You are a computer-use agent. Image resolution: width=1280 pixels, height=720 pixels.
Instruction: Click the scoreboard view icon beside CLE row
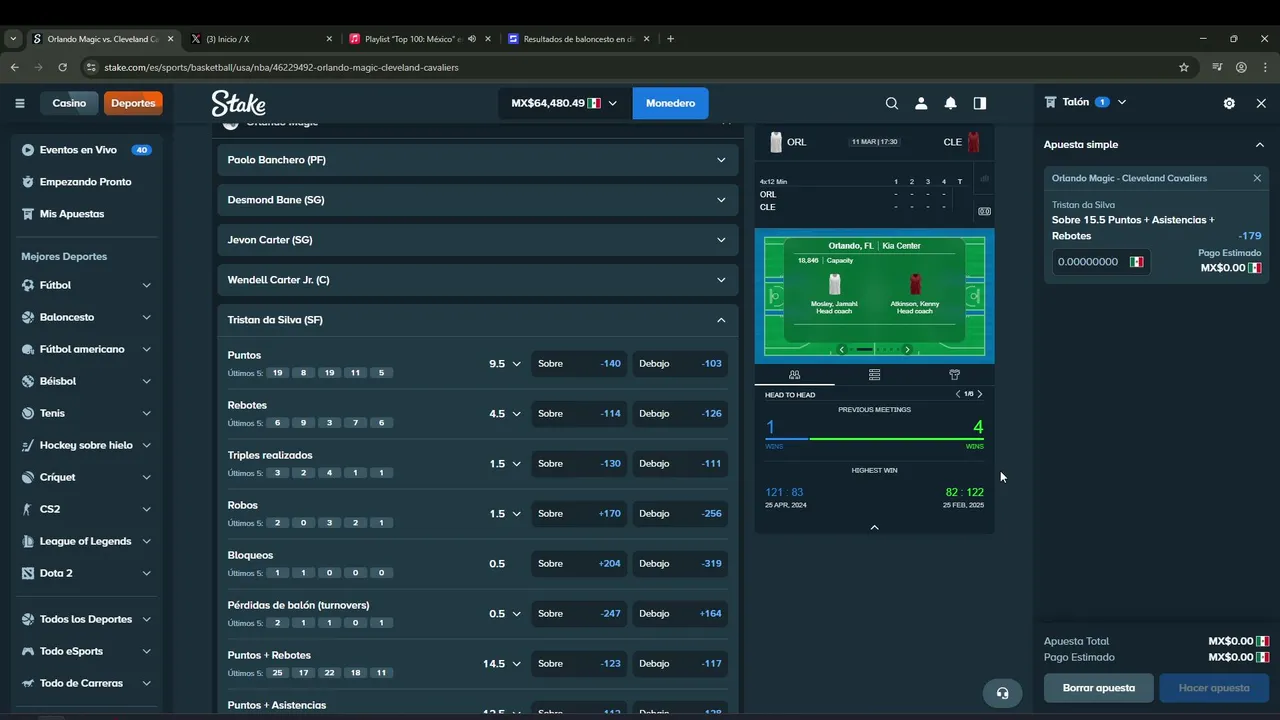(x=984, y=211)
